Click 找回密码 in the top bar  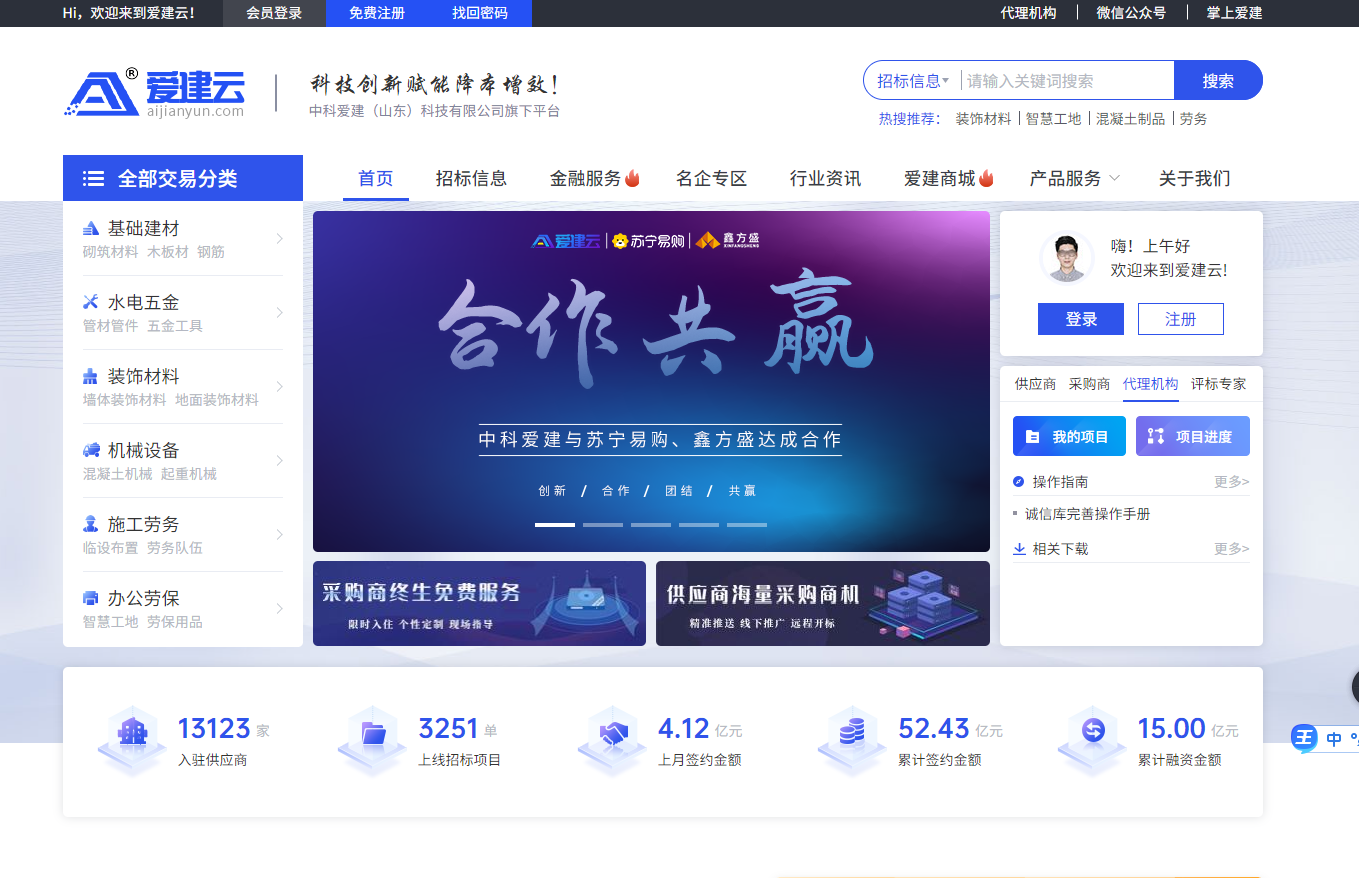[x=480, y=13]
